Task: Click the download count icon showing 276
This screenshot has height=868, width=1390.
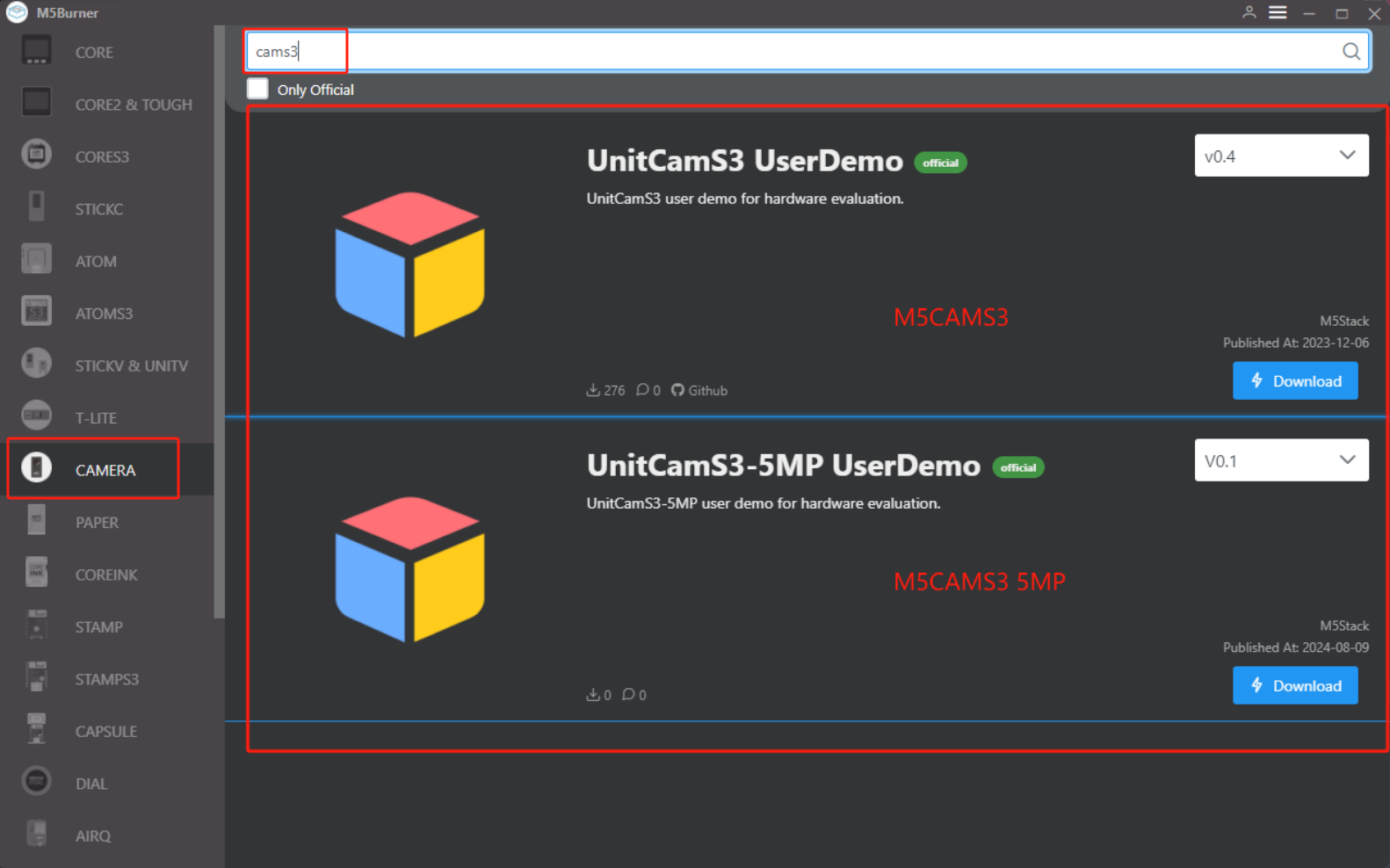Action: point(593,389)
